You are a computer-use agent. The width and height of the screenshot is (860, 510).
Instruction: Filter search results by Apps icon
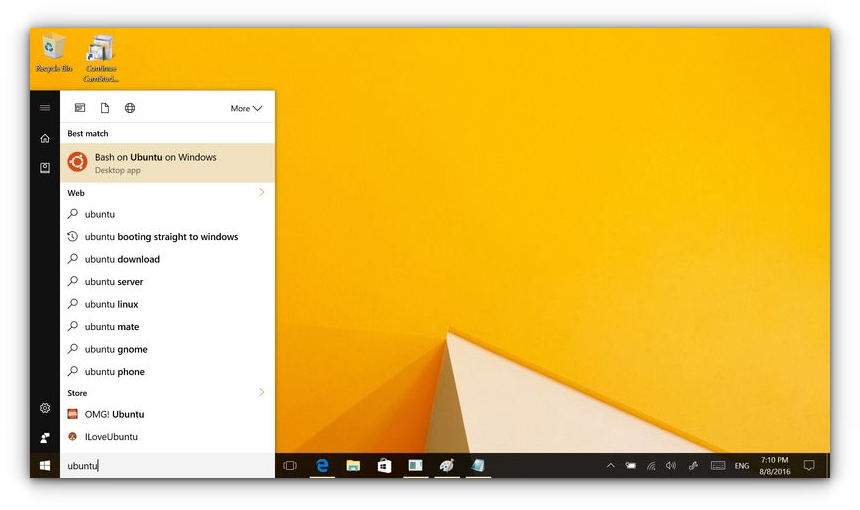[80, 108]
